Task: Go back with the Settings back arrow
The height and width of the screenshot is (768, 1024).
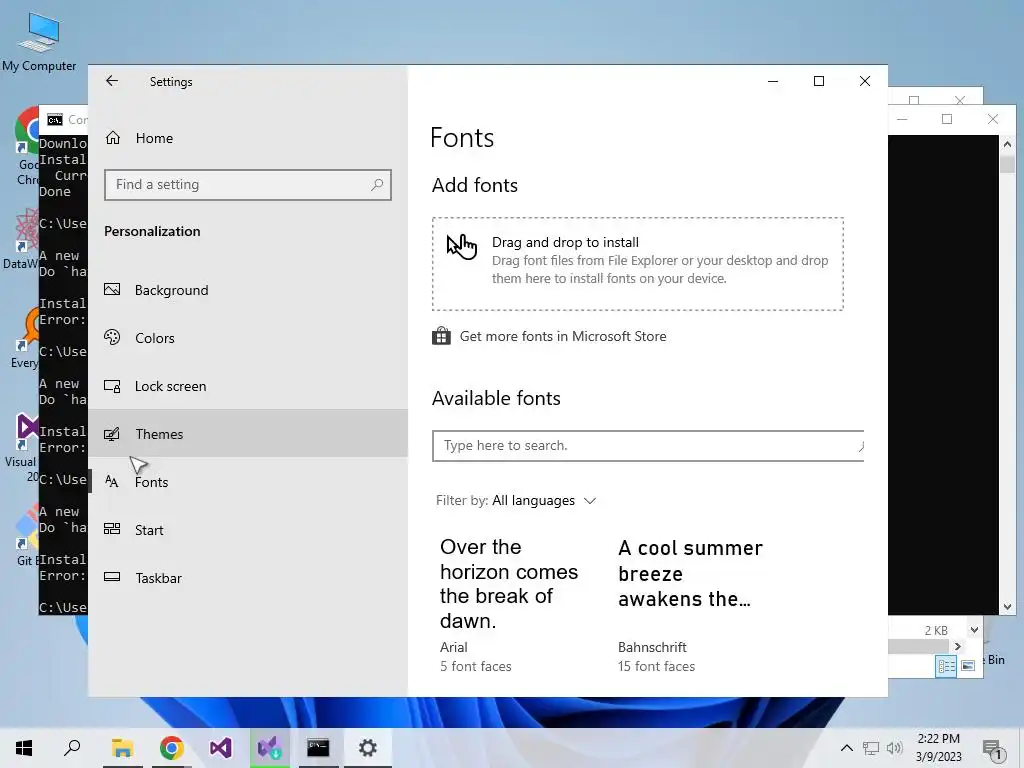Action: pos(112,81)
